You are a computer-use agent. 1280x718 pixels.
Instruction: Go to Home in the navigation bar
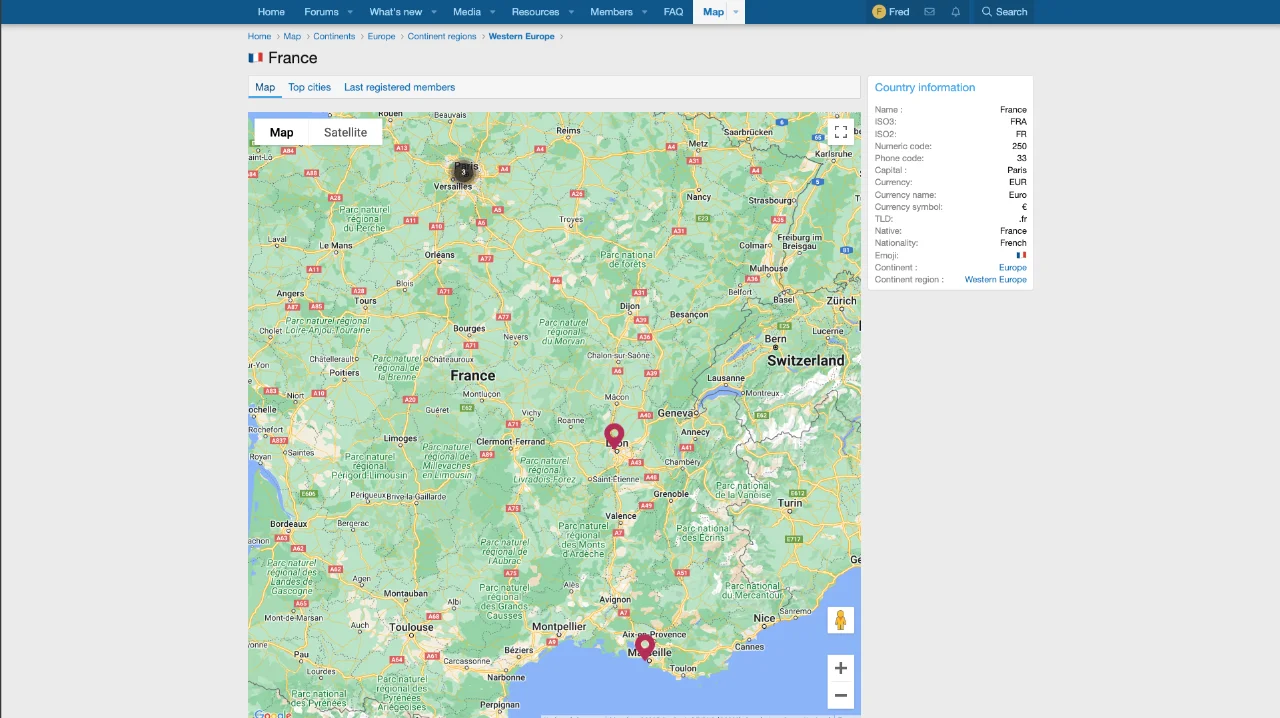pos(271,12)
